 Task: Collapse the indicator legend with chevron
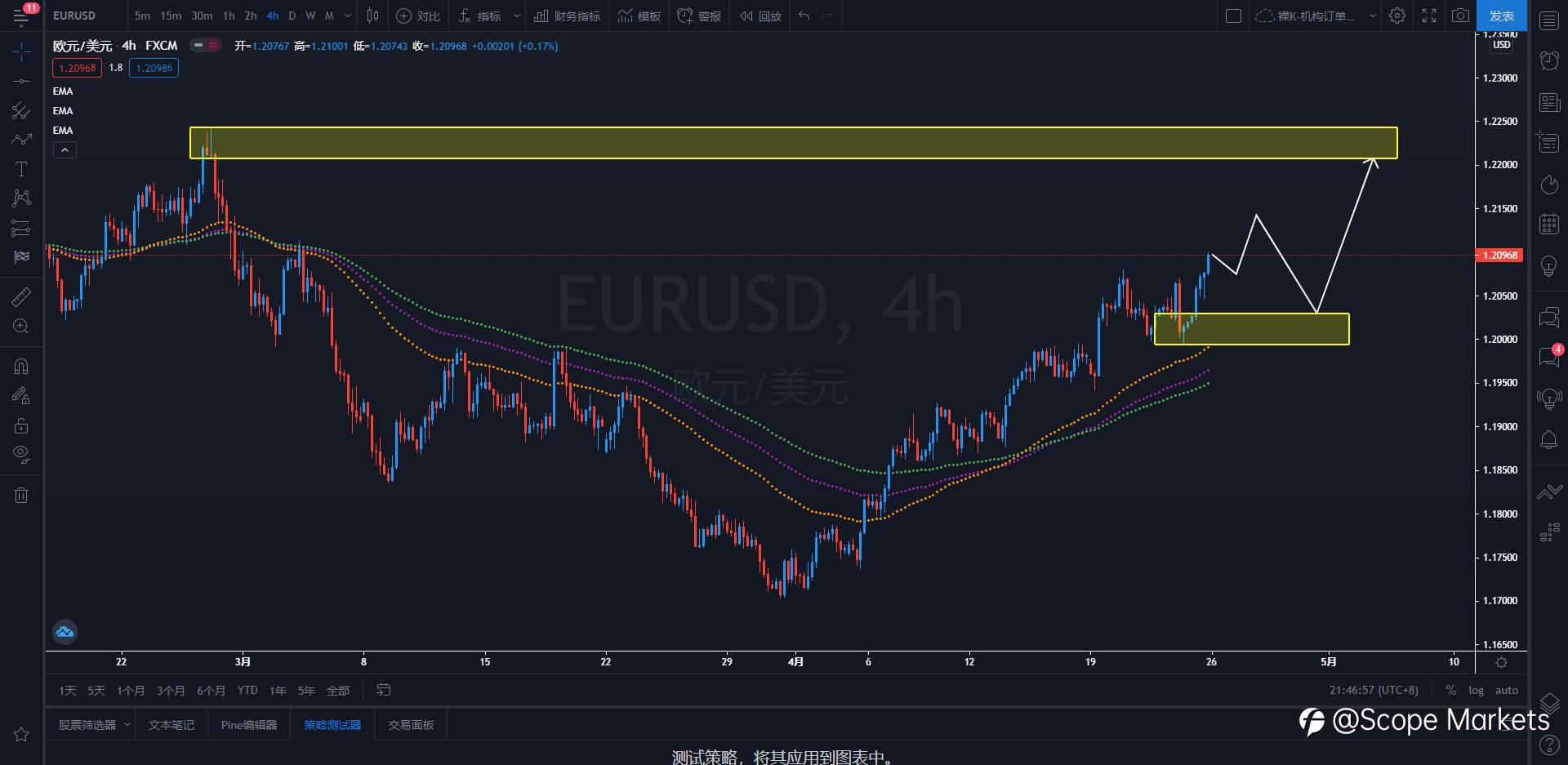[x=65, y=150]
